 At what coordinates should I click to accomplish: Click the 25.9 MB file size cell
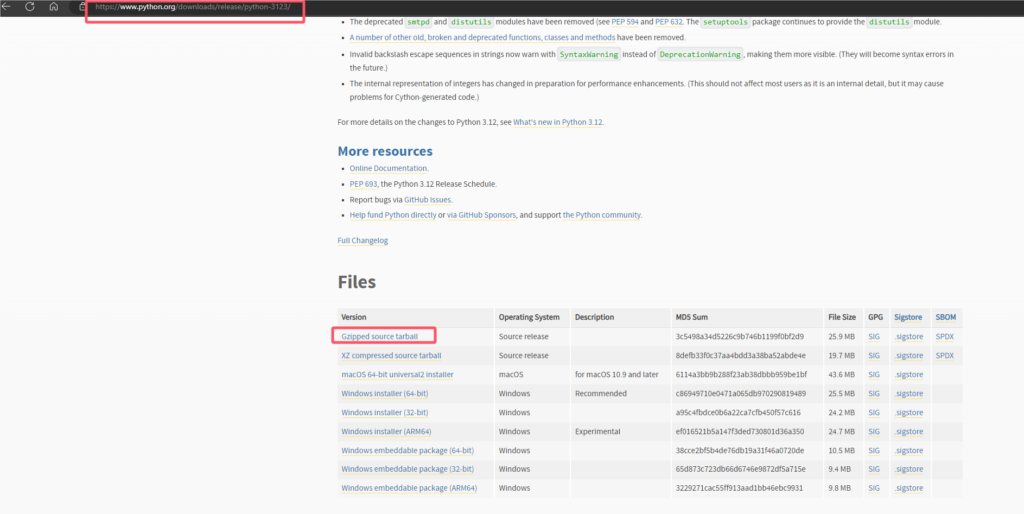(x=841, y=336)
